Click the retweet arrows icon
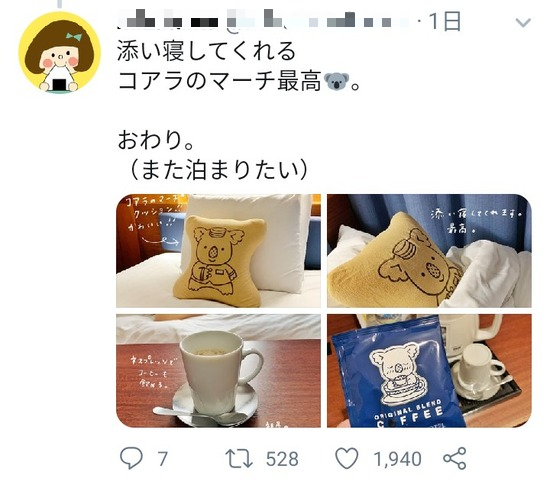This screenshot has width=550, height=488. coord(239,459)
